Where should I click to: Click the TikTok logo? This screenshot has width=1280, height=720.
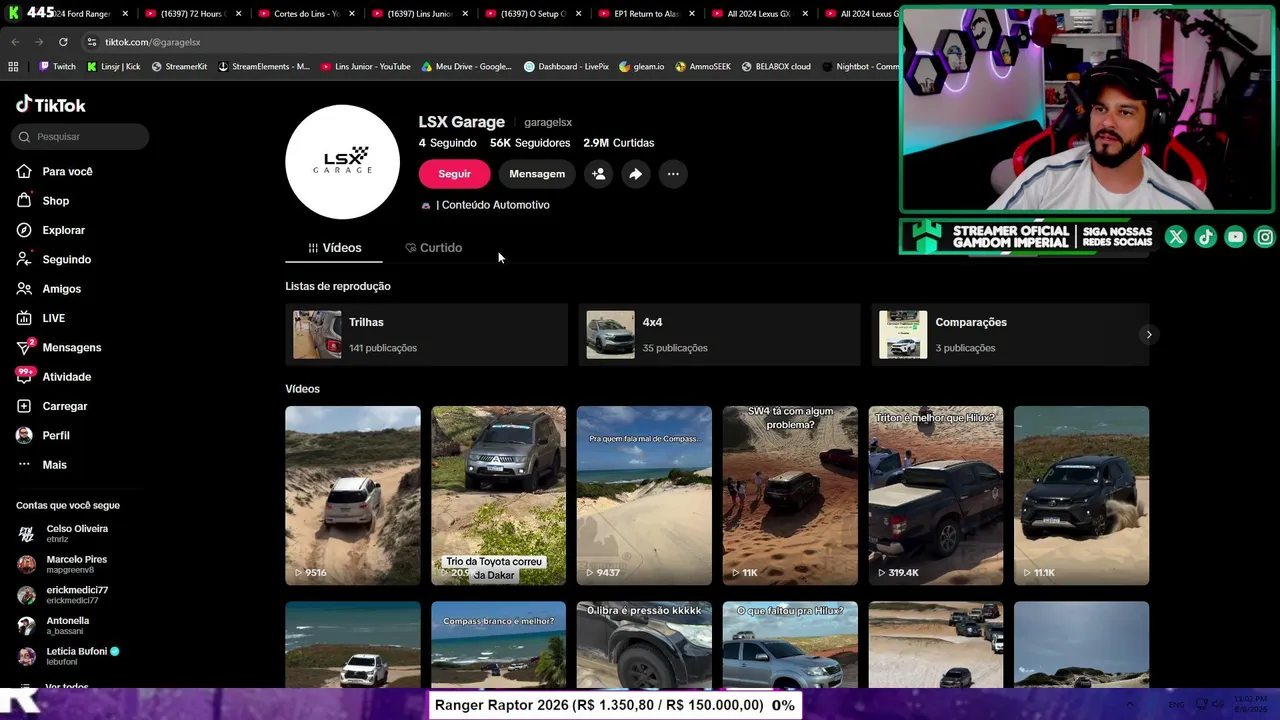(51, 105)
